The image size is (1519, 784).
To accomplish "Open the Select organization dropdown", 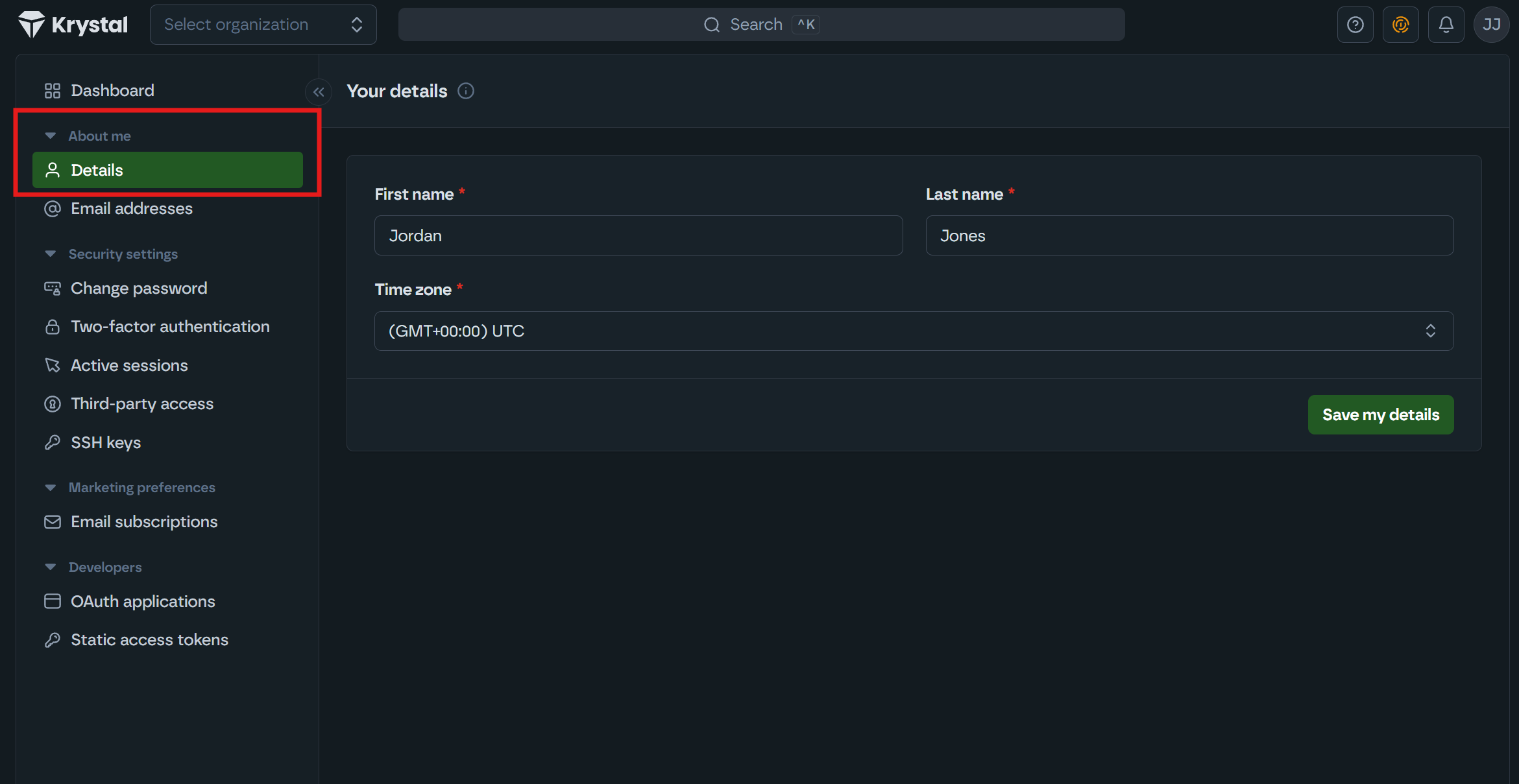I will [263, 25].
